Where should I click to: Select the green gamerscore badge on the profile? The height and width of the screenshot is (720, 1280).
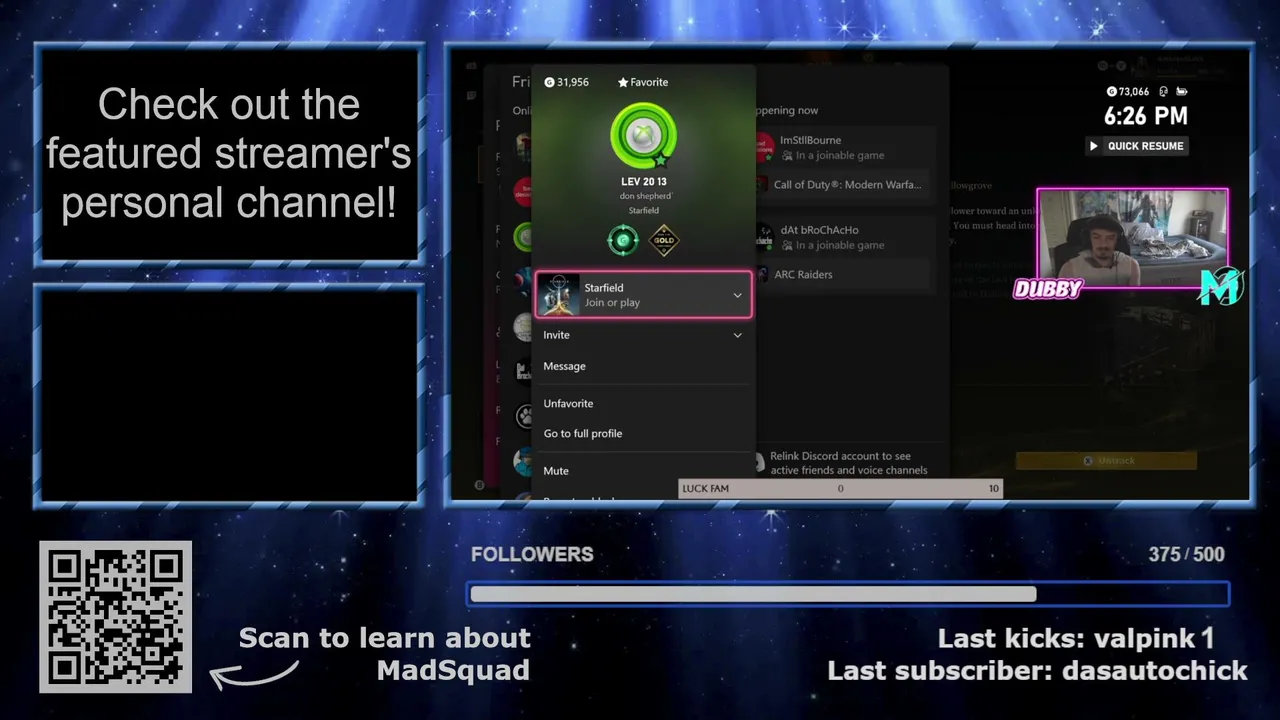click(623, 240)
